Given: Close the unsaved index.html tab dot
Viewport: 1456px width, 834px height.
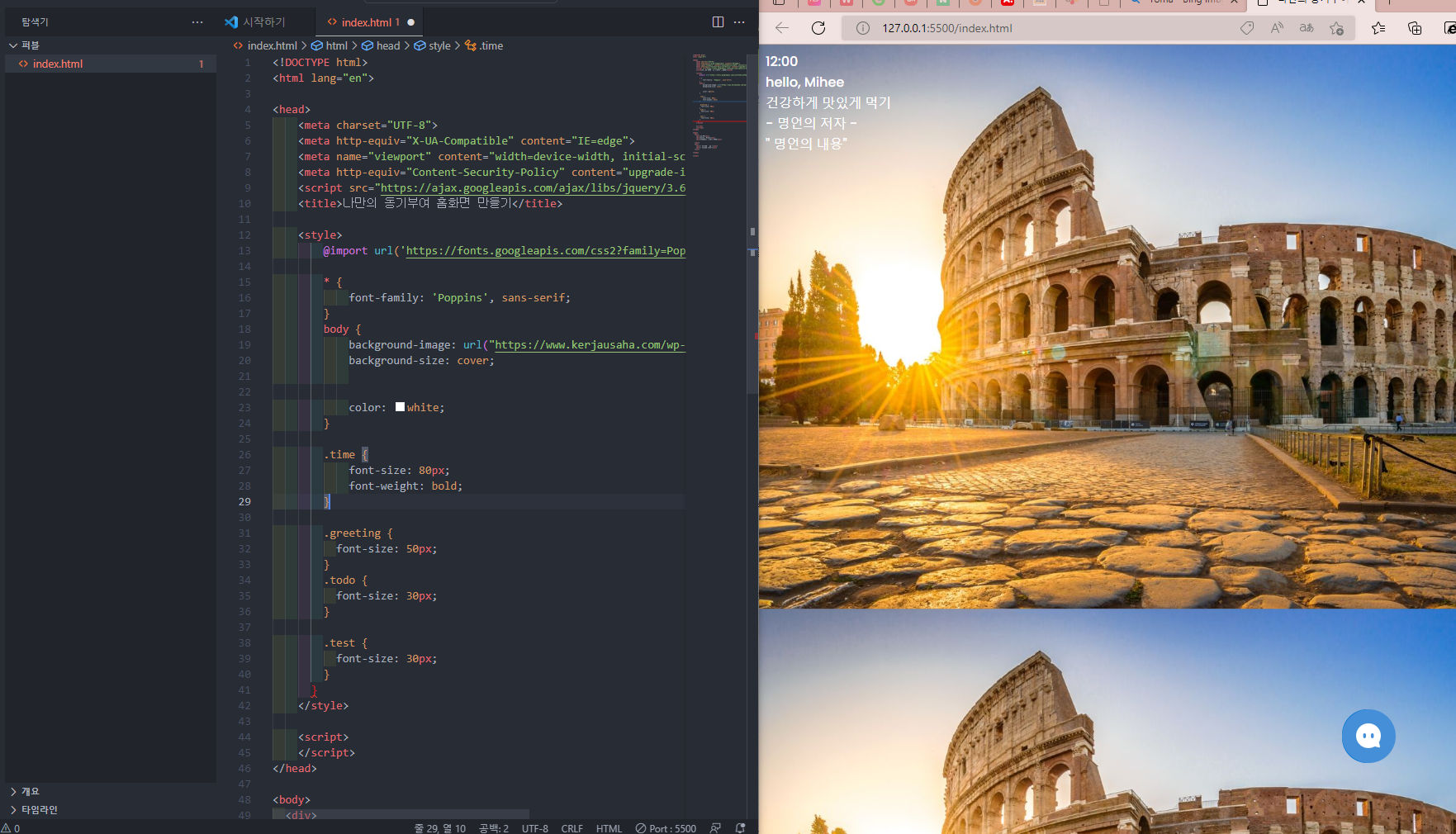Looking at the screenshot, I should click(411, 22).
